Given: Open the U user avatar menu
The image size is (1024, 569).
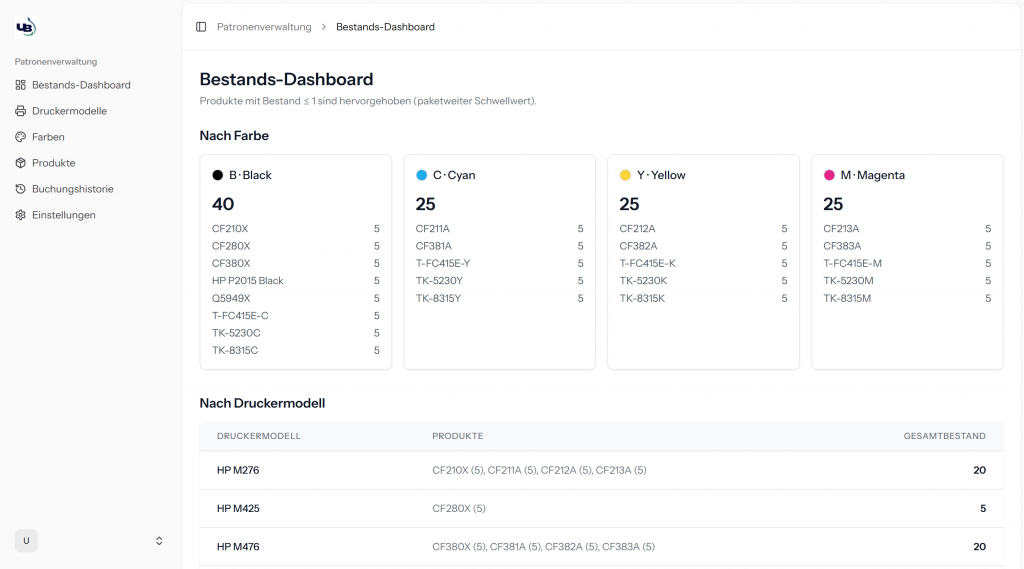Looking at the screenshot, I should 26,541.
